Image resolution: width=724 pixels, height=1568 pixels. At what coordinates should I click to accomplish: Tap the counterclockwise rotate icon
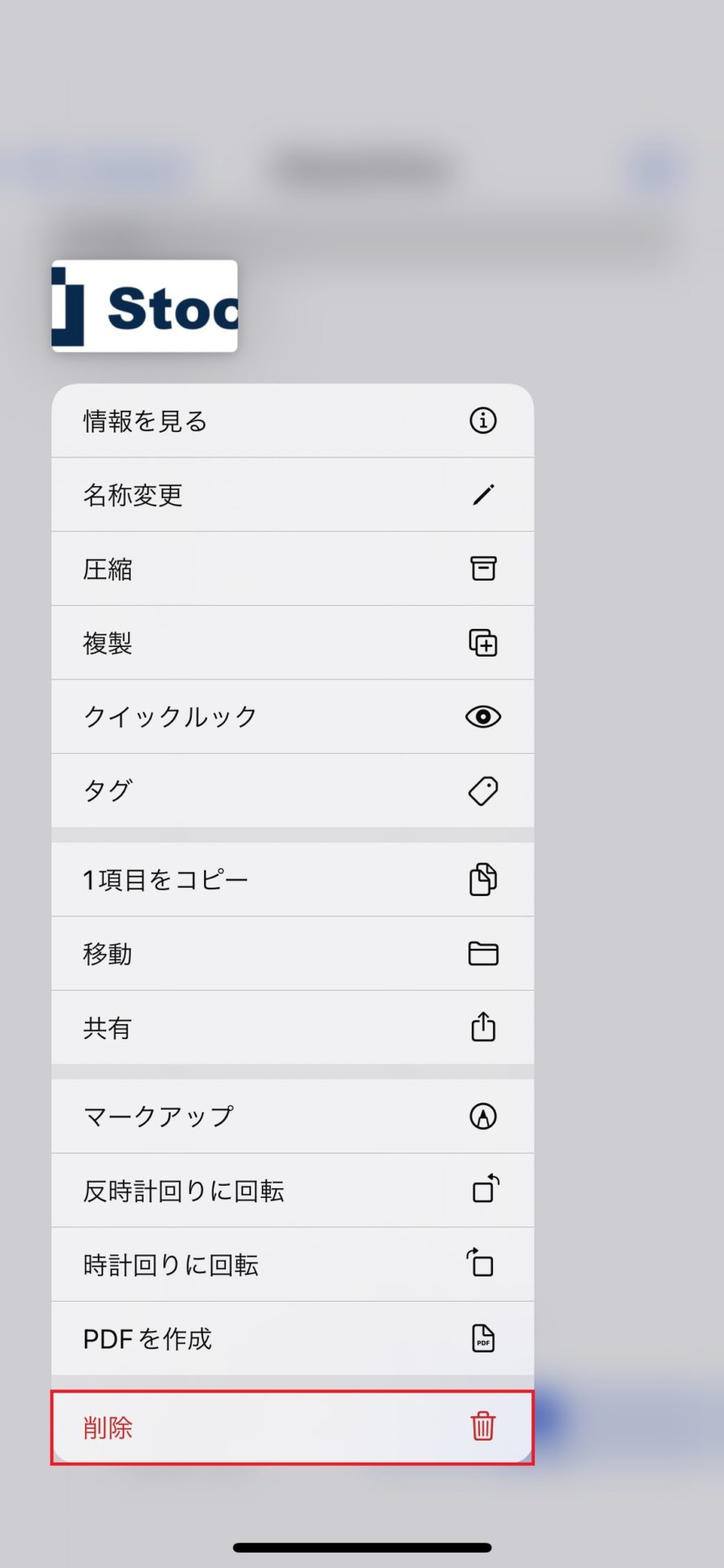tap(482, 1190)
